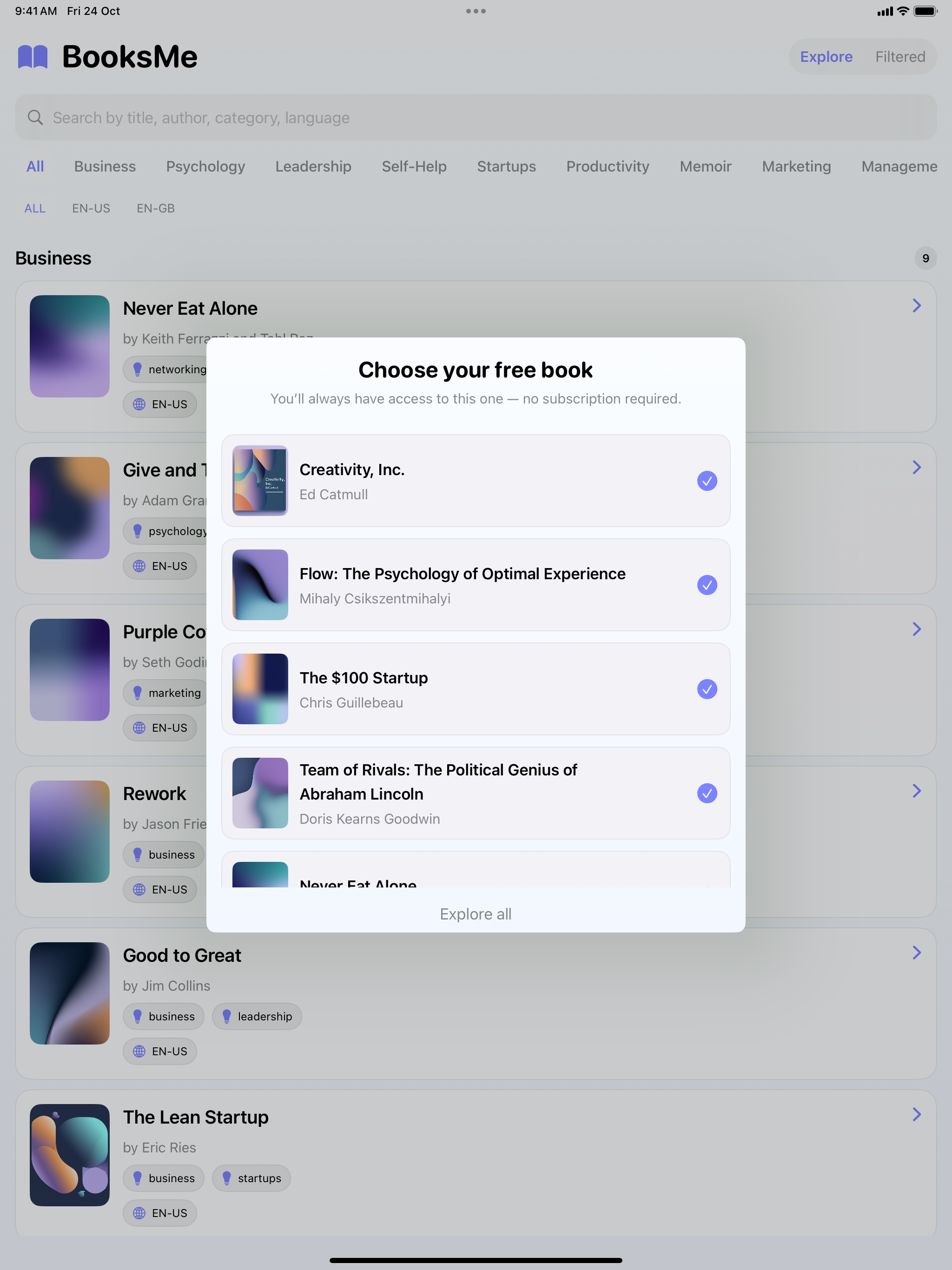The image size is (952, 1270).
Task: Click lightbulb icon on leadership tag
Action: (x=227, y=1016)
